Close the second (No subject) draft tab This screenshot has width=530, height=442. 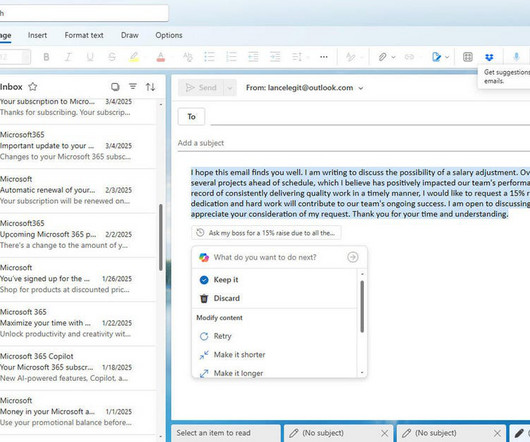click(497, 433)
